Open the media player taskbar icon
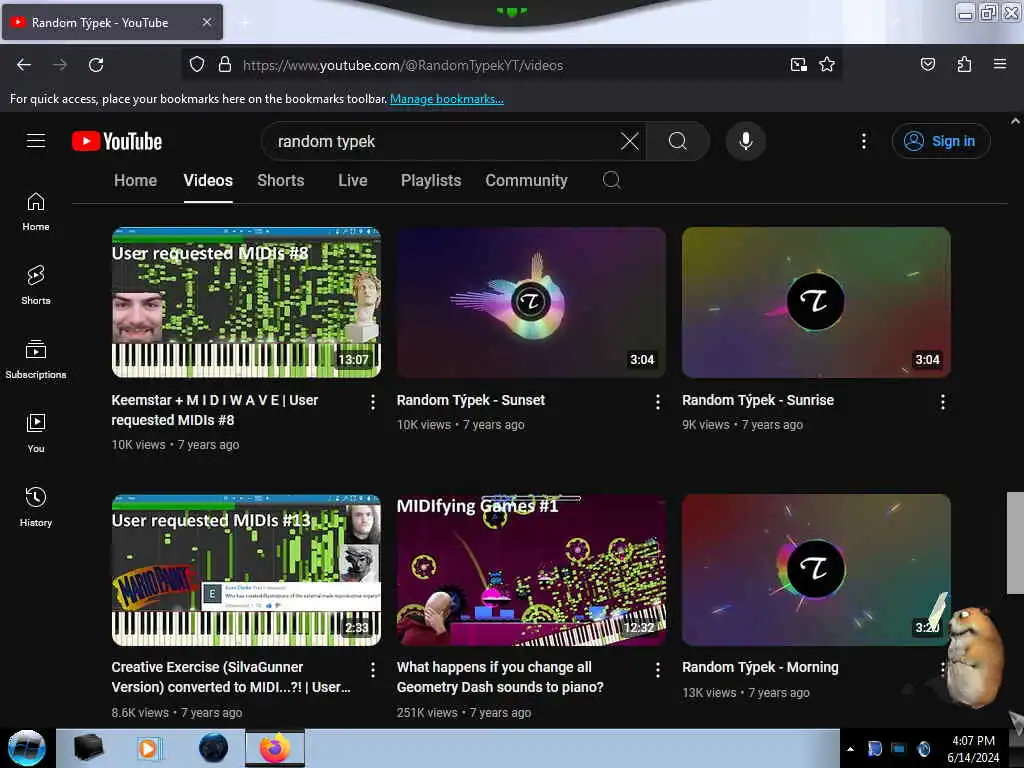The width and height of the screenshot is (1024, 768). [x=148, y=748]
